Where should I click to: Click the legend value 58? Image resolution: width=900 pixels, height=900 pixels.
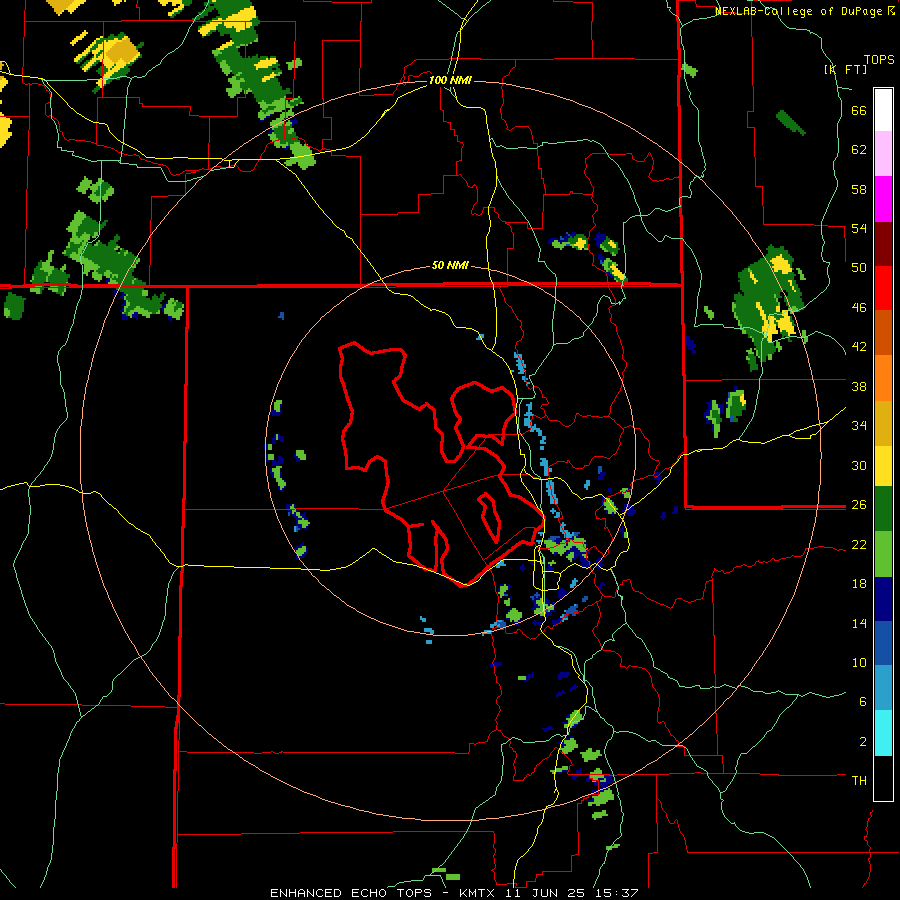coord(859,189)
